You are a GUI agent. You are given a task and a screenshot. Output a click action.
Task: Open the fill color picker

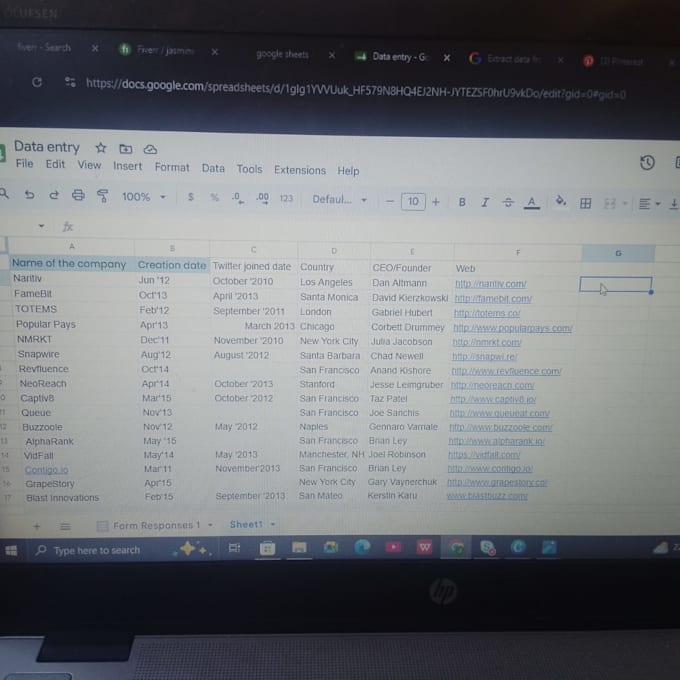[561, 201]
